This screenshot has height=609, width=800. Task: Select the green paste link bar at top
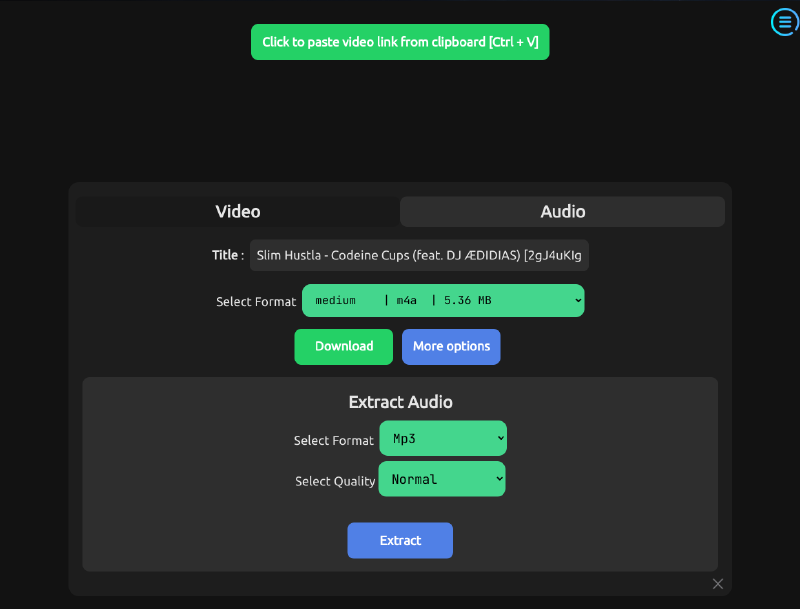(400, 42)
